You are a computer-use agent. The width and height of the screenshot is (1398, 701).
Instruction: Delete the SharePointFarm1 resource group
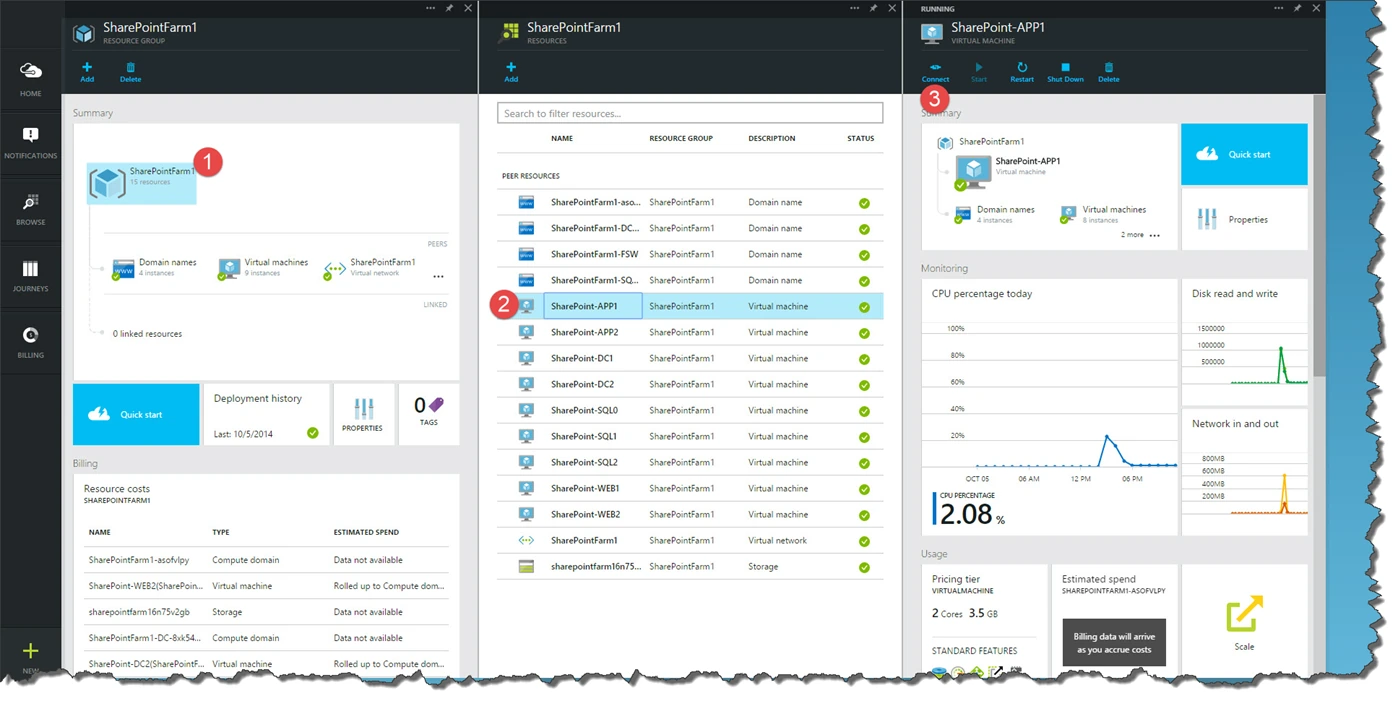[x=130, y=72]
